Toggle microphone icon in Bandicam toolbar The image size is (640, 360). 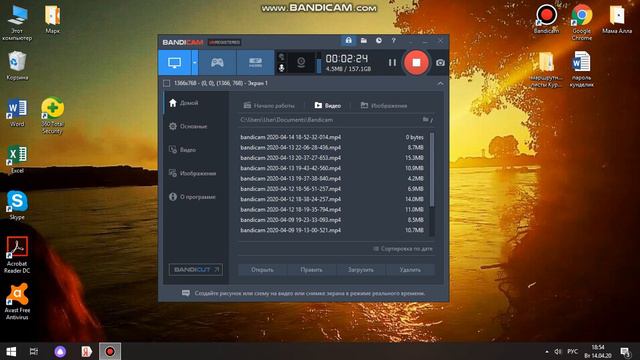tap(281, 68)
